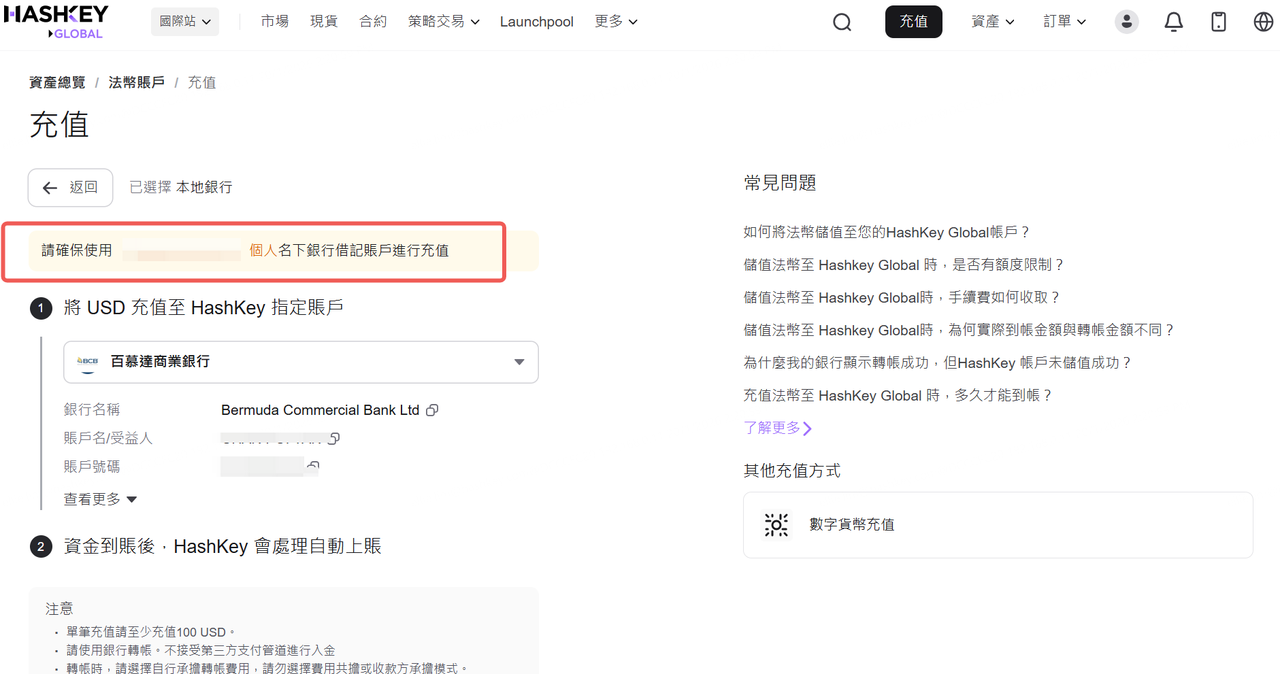Open the 資產 dropdown menu

(x=992, y=21)
